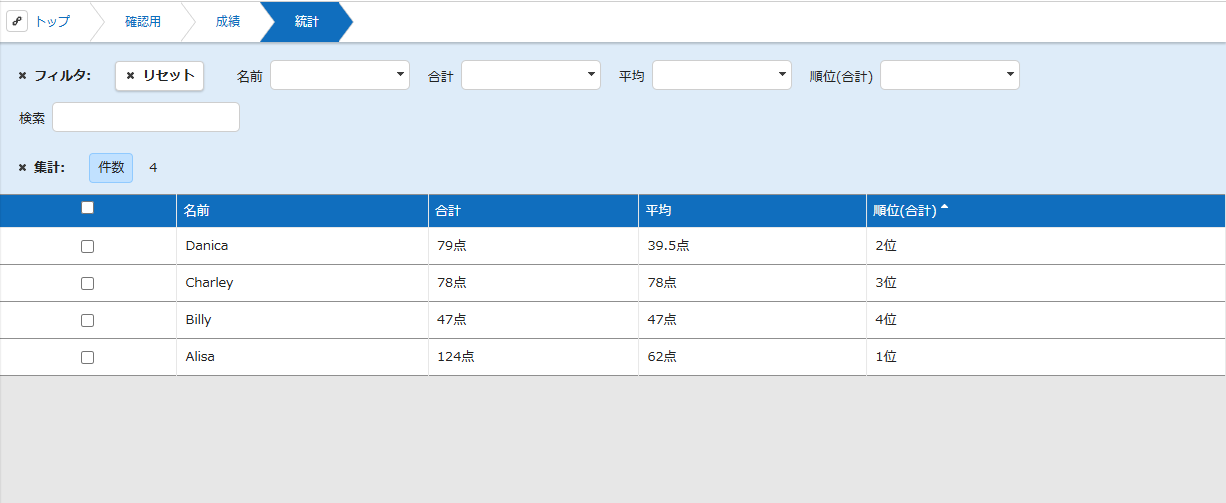Go to the トップ breadcrumb
1226x503 pixels.
pyautogui.click(x=52, y=21)
